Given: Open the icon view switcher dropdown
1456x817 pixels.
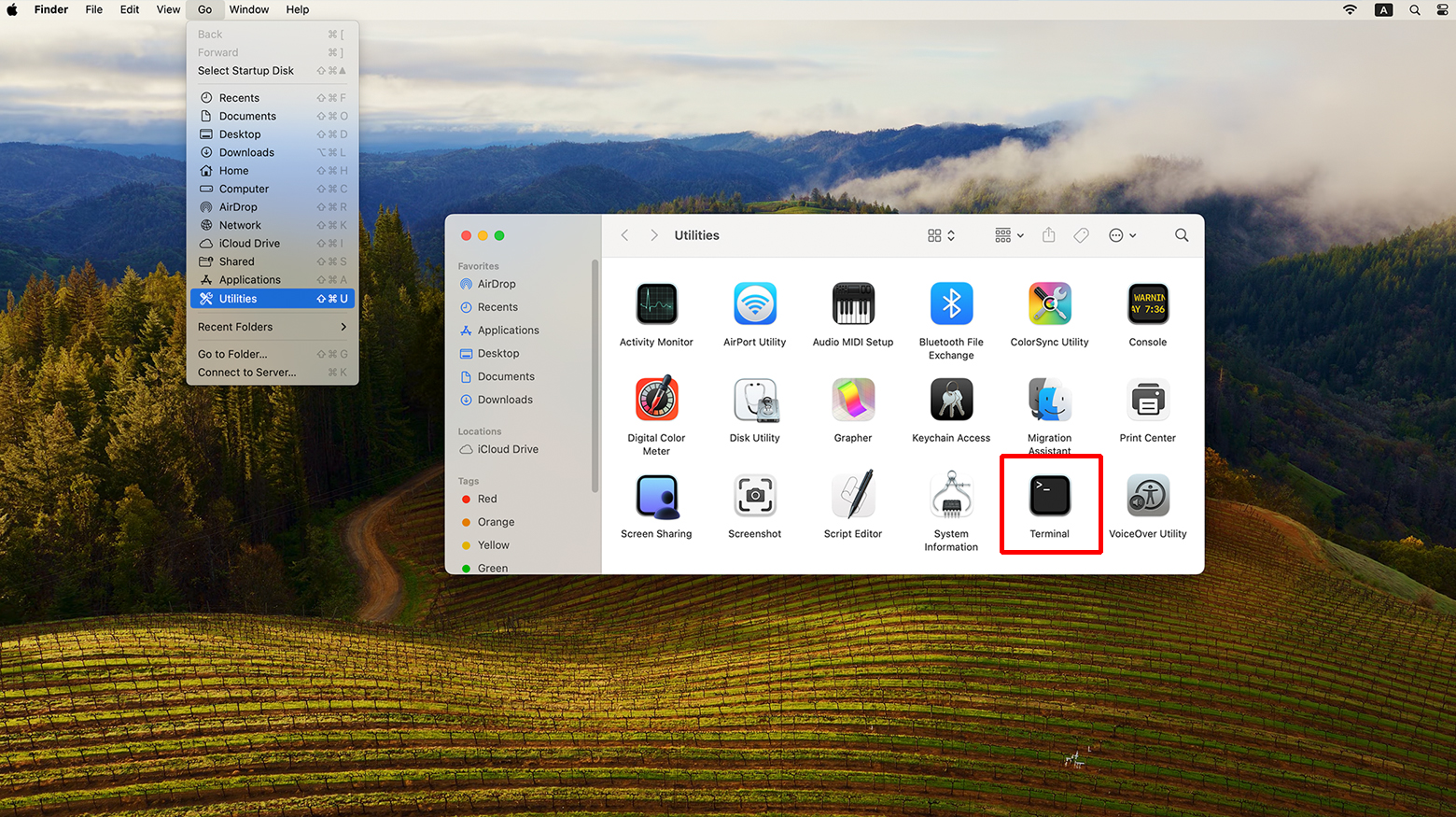Looking at the screenshot, I should click(x=941, y=235).
